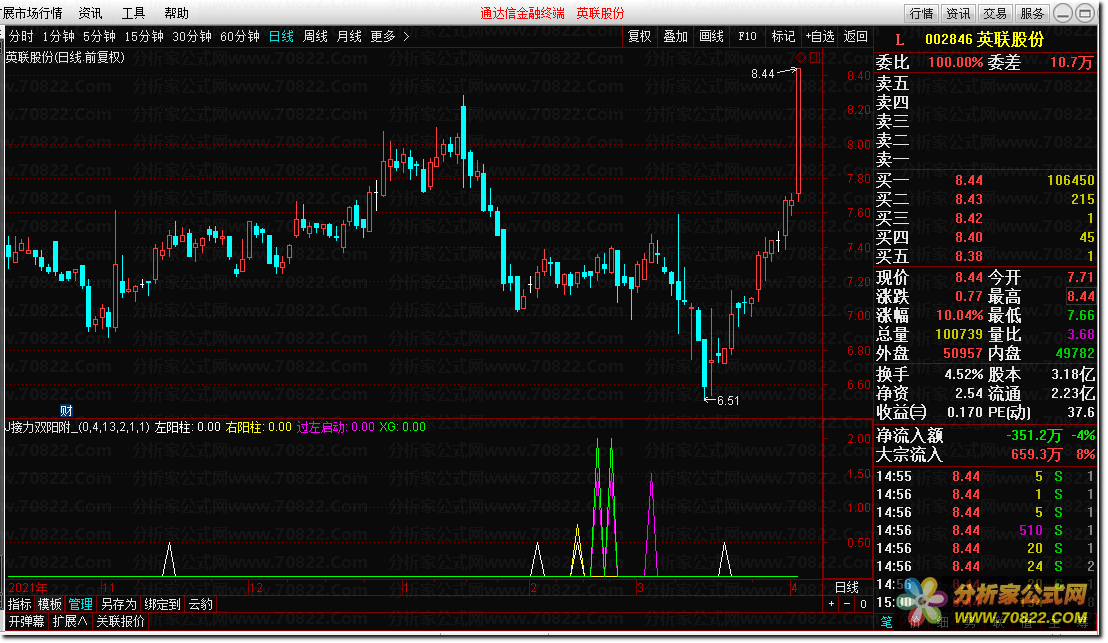Click the month 12 marker on the time axis

[256, 588]
